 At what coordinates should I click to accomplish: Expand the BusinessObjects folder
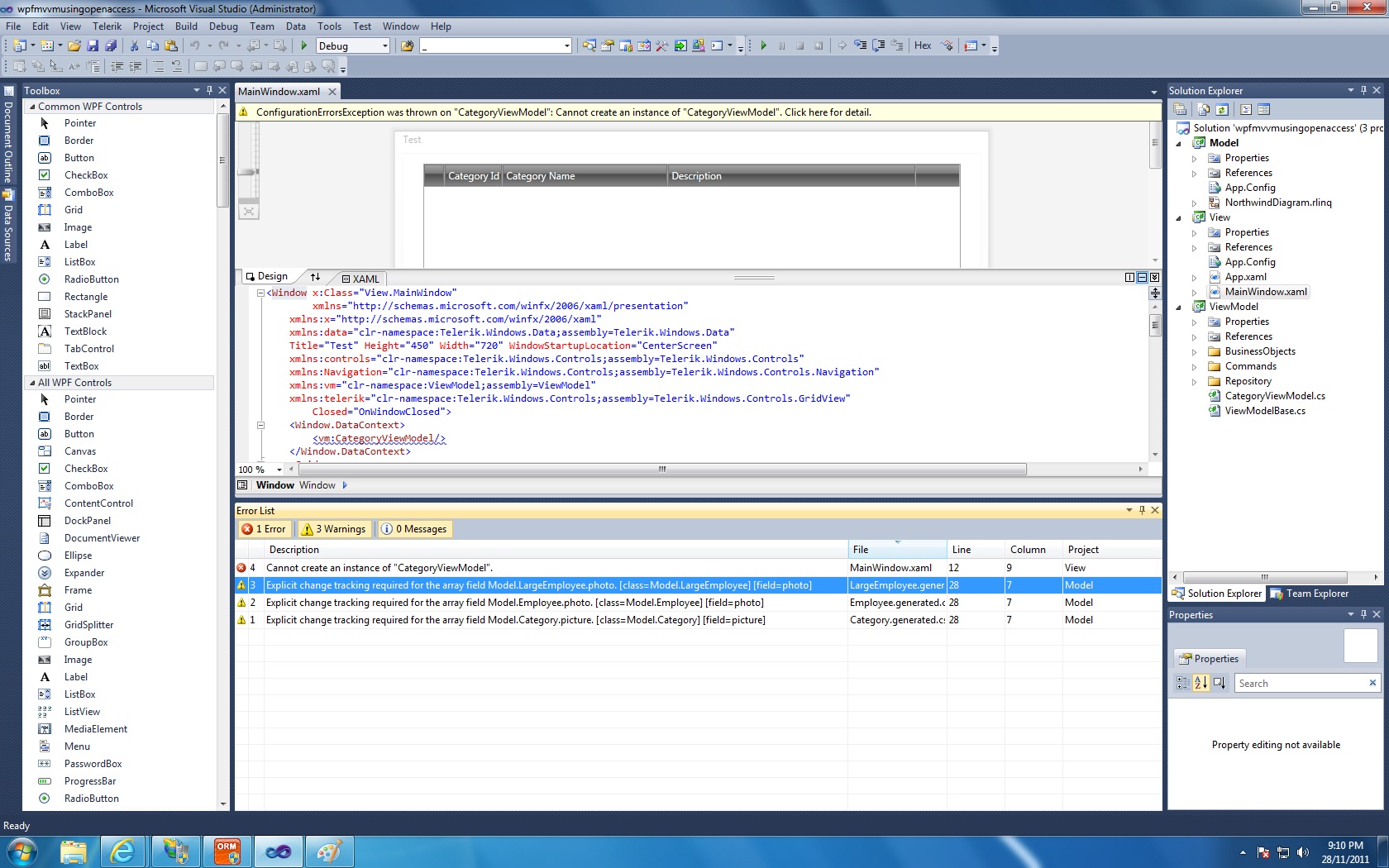coord(1195,351)
